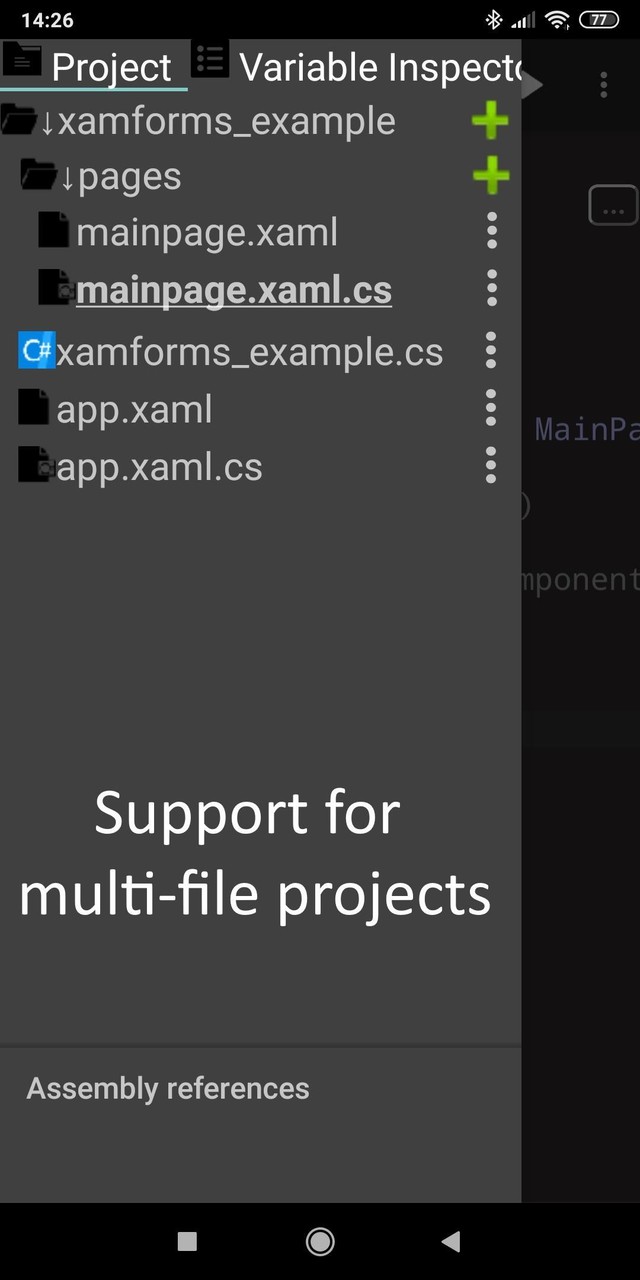This screenshot has height=1280, width=640.
Task: Switch to the Project tab
Action: pos(110,66)
